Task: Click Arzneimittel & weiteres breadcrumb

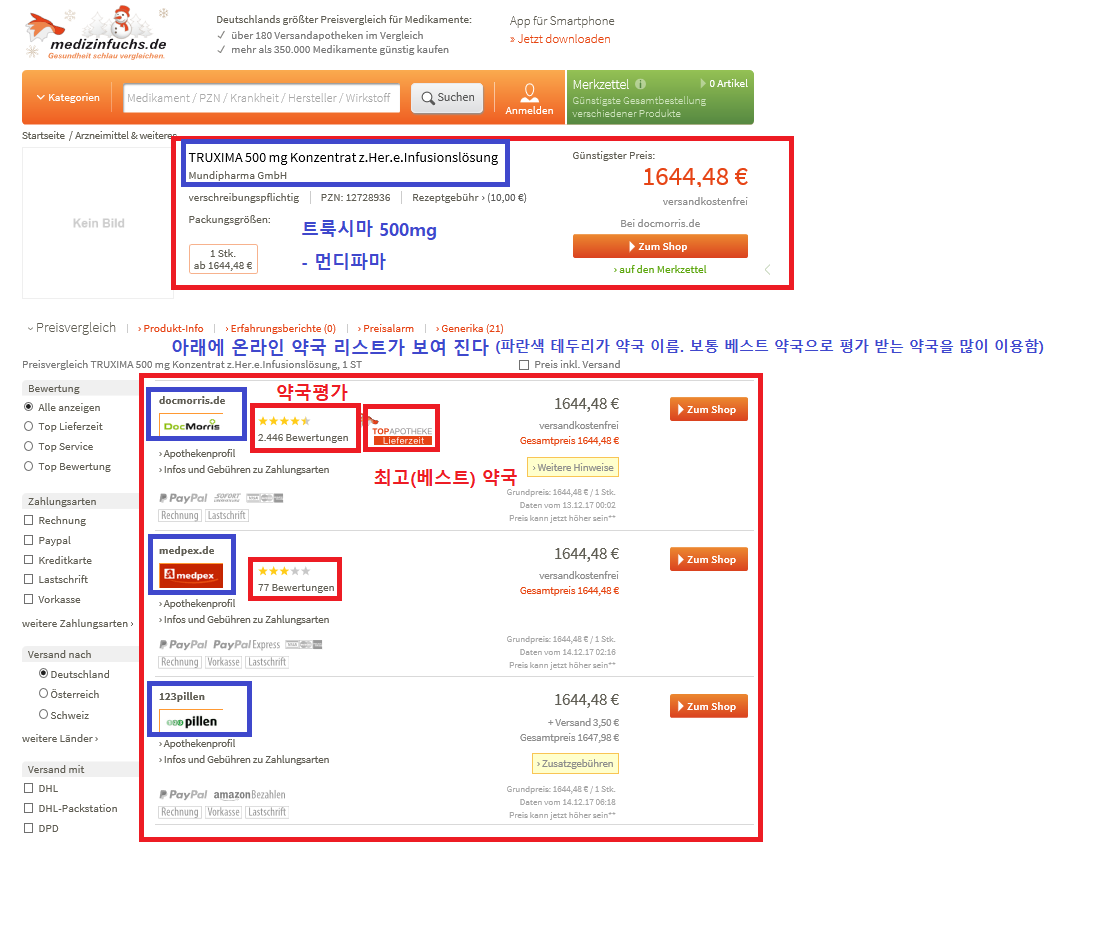Action: point(126,136)
